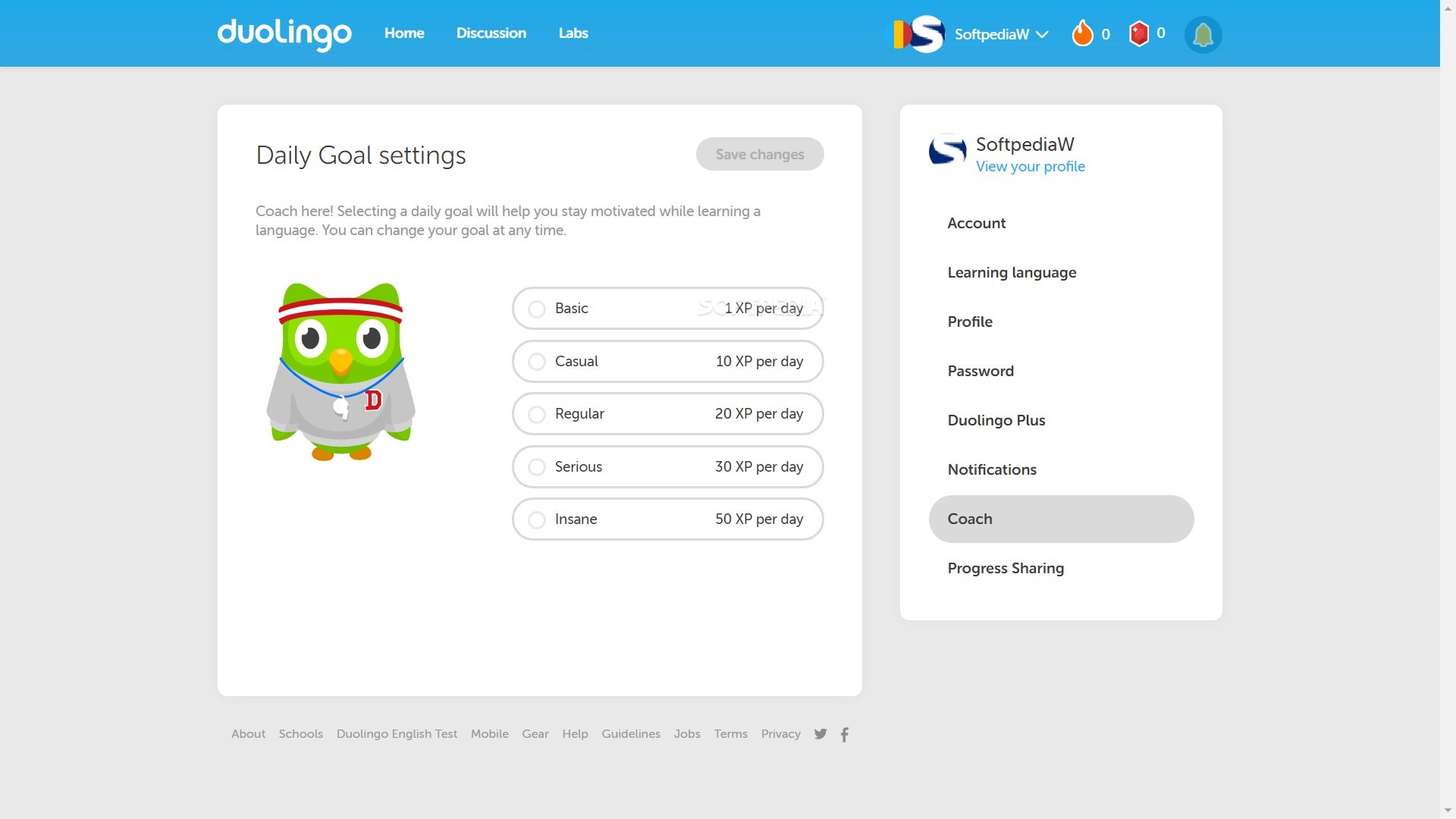This screenshot has height=819, width=1456.
Task: Click View your profile link
Action: click(1030, 167)
